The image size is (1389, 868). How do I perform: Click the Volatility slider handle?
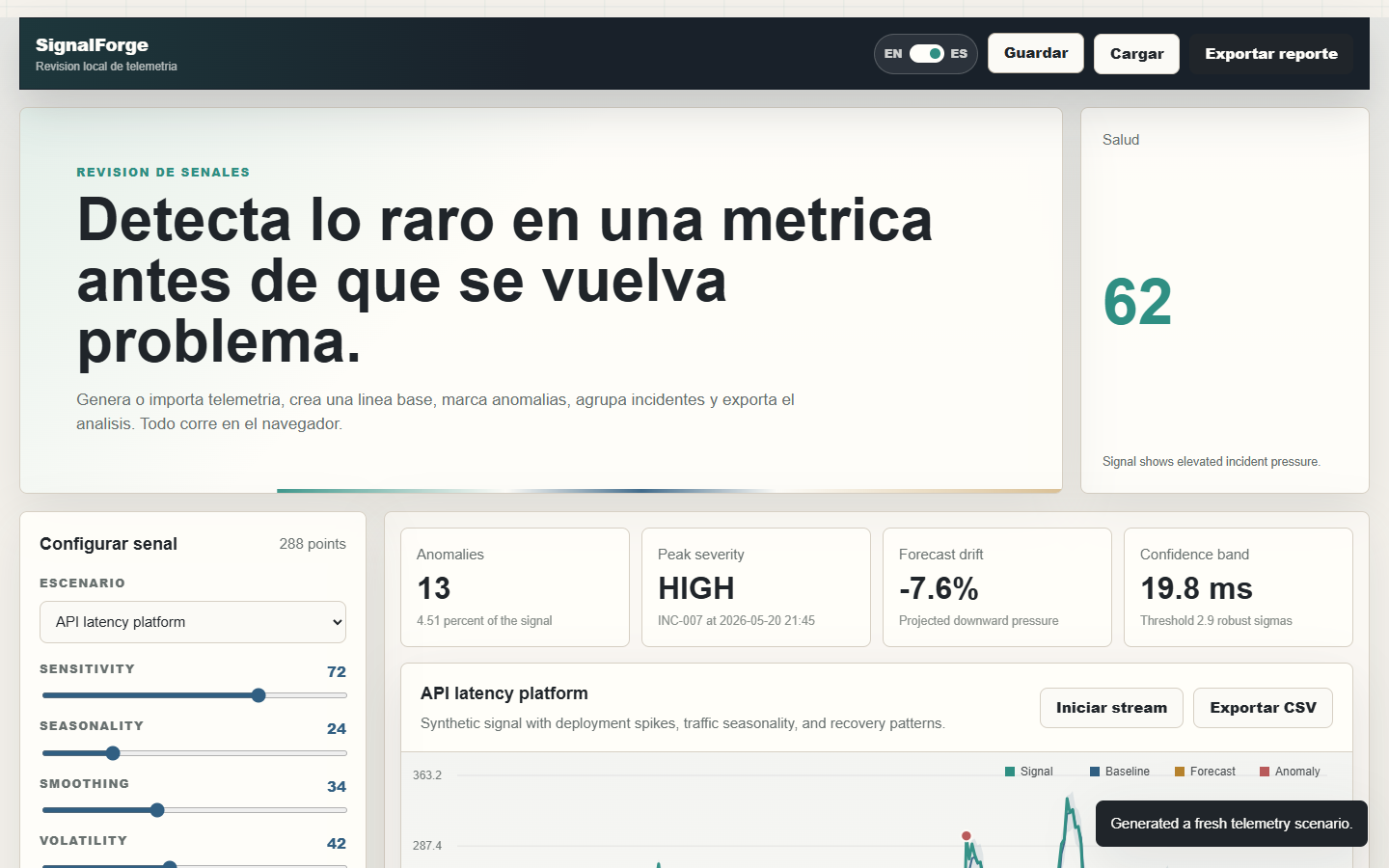pyautogui.click(x=170, y=865)
